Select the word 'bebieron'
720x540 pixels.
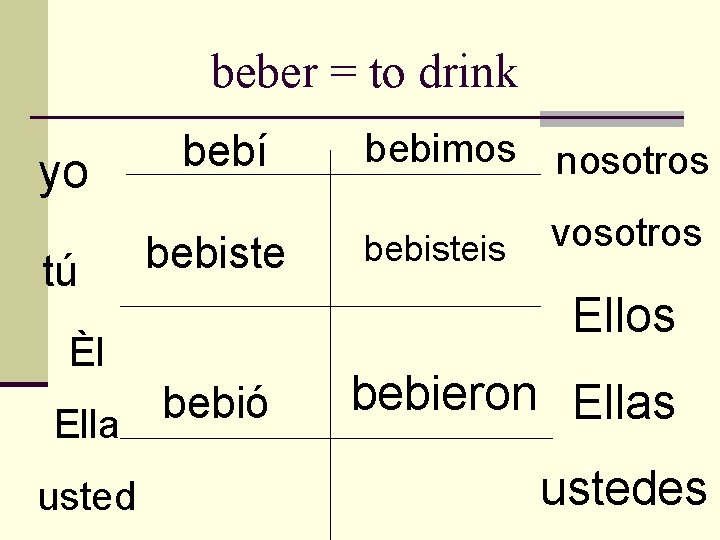coord(444,393)
